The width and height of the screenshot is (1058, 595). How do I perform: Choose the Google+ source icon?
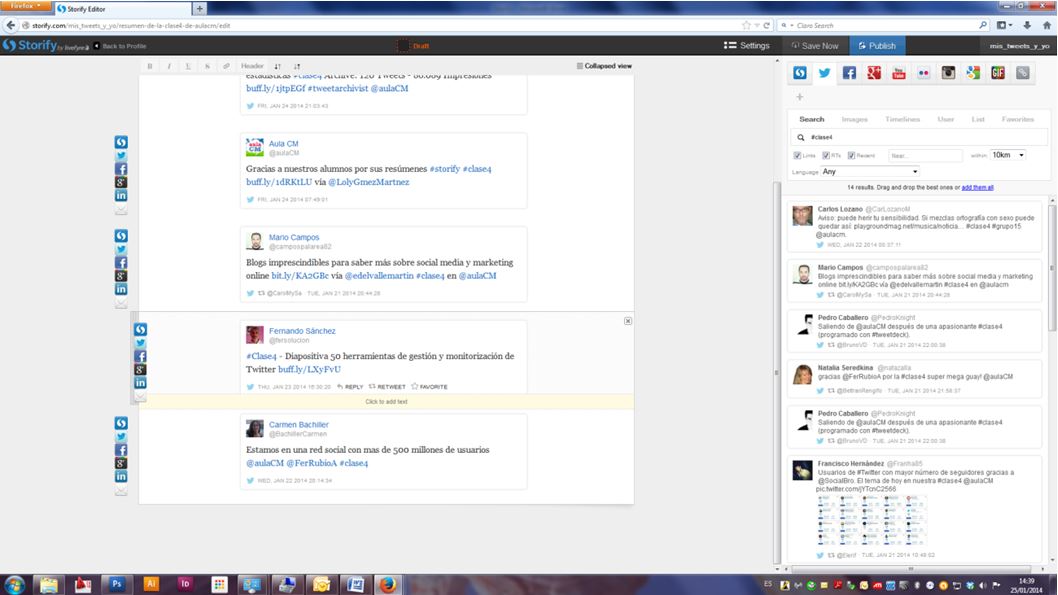click(x=874, y=73)
